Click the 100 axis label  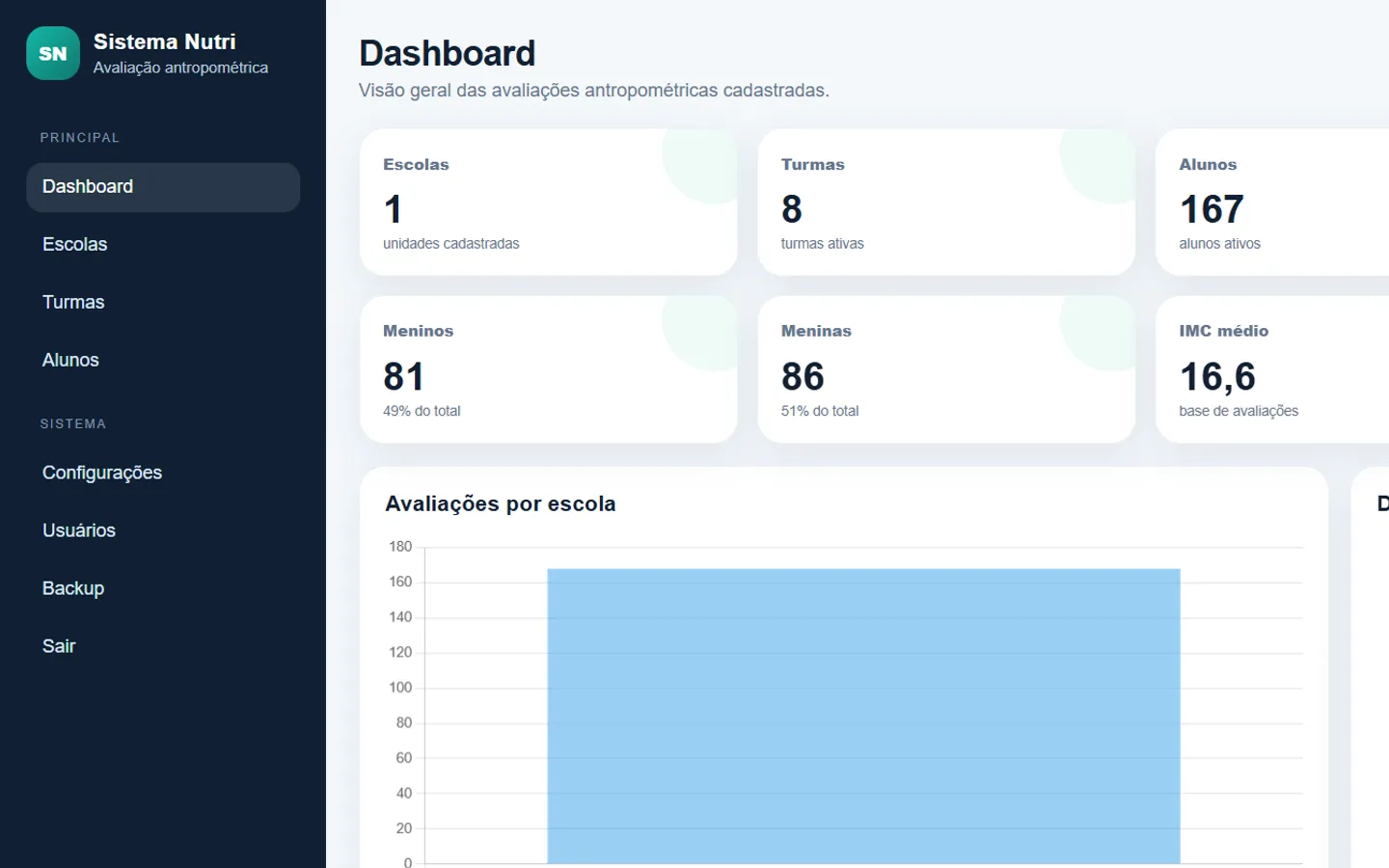400,688
